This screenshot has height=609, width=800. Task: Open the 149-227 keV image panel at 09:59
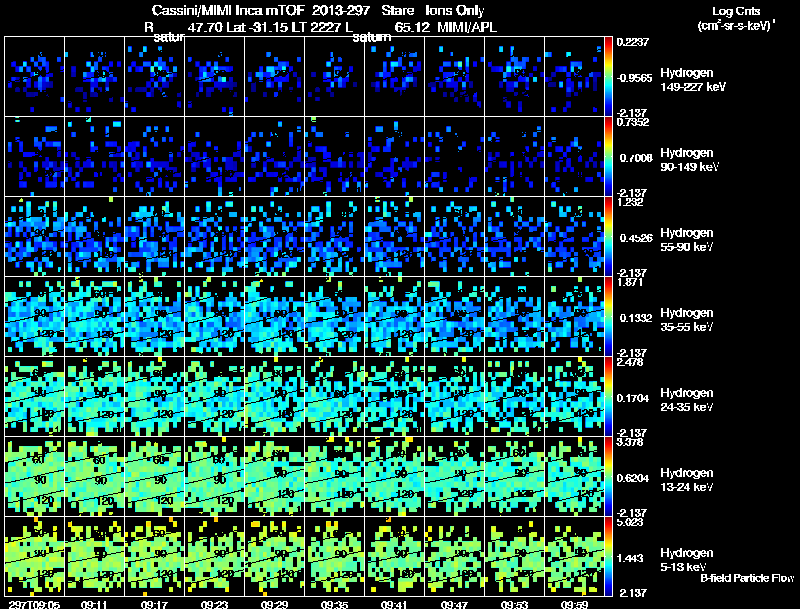pos(574,76)
